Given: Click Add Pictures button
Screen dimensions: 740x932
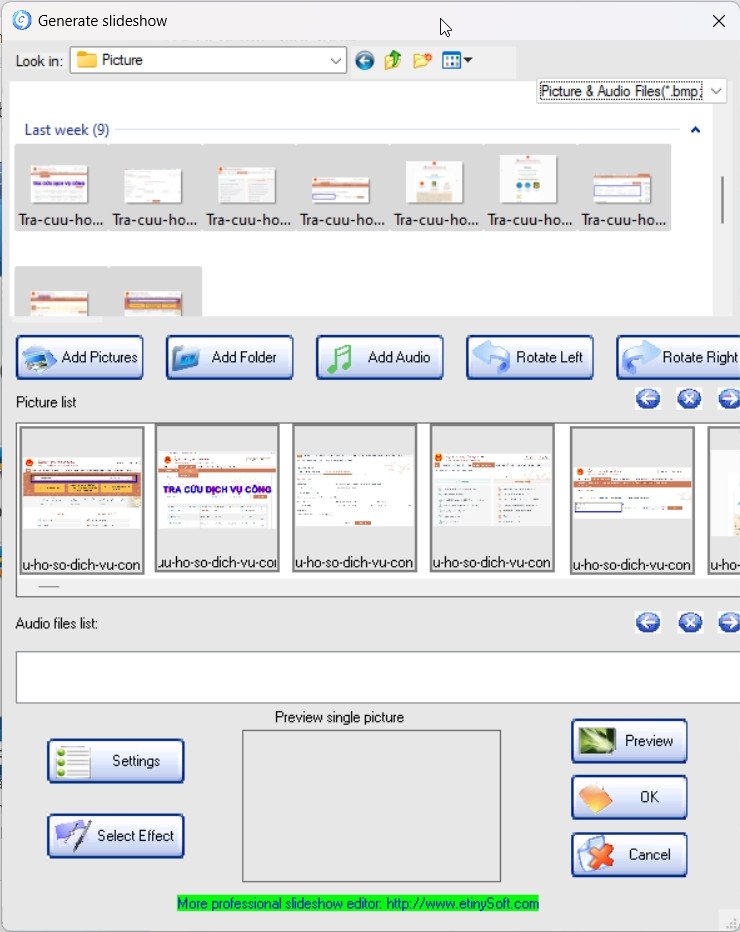Looking at the screenshot, I should click(x=80, y=357).
